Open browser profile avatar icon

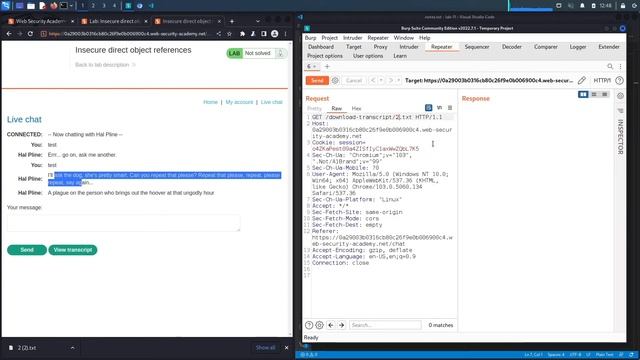[275, 34]
